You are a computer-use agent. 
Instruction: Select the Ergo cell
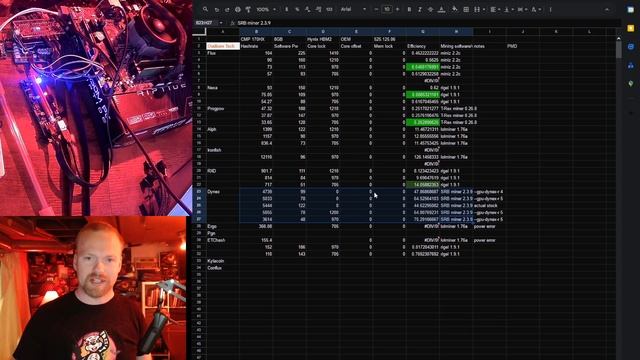(x=223, y=226)
